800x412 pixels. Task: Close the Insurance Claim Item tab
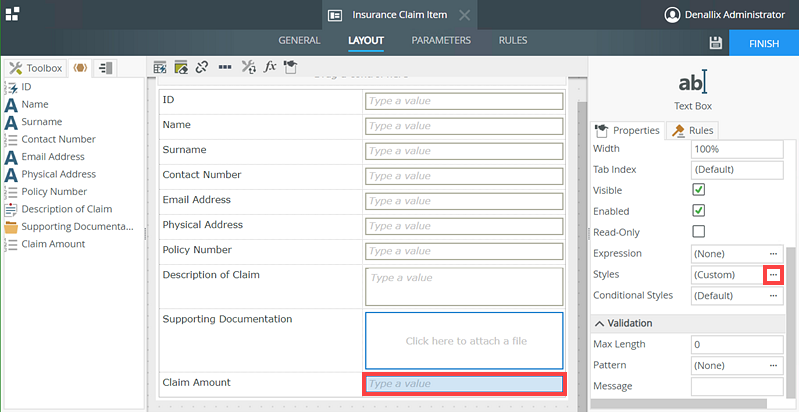pyautogui.click(x=464, y=15)
